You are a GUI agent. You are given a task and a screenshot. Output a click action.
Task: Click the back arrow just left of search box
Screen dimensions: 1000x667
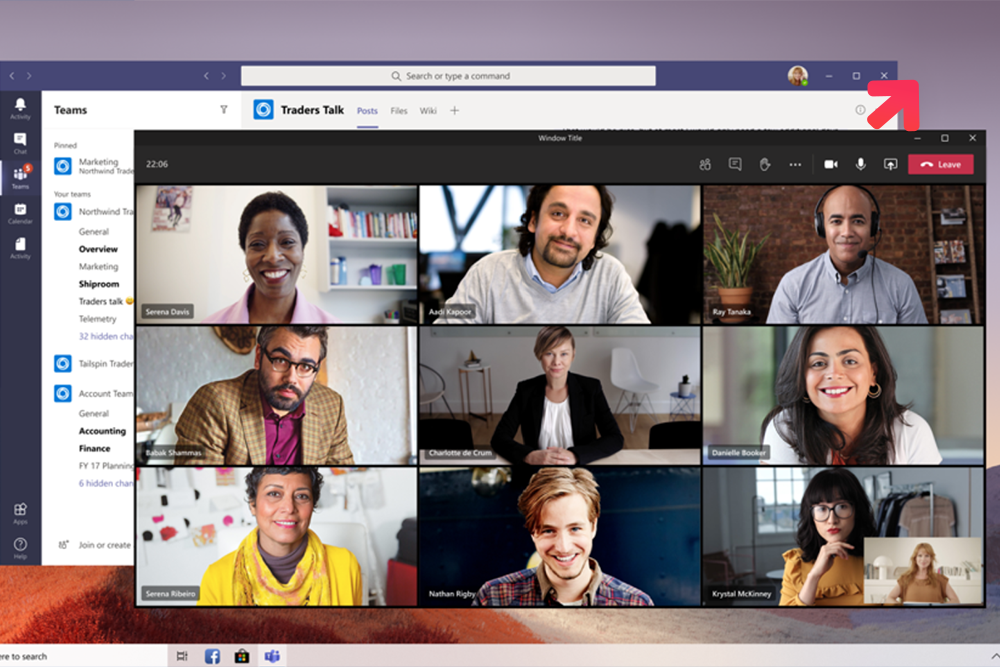206,76
